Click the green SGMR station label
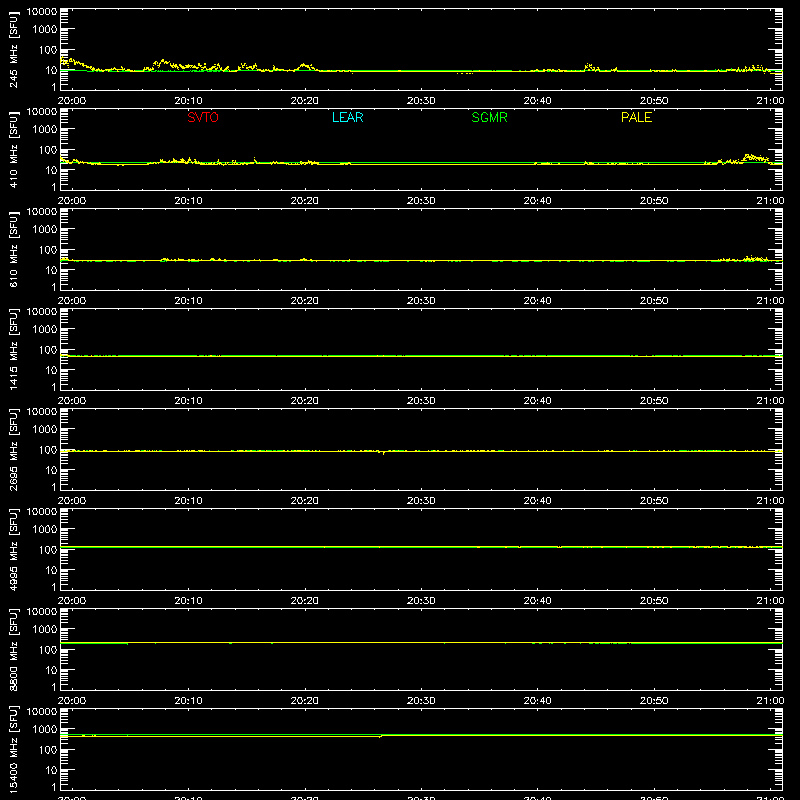This screenshot has width=800, height=800. coord(489,117)
